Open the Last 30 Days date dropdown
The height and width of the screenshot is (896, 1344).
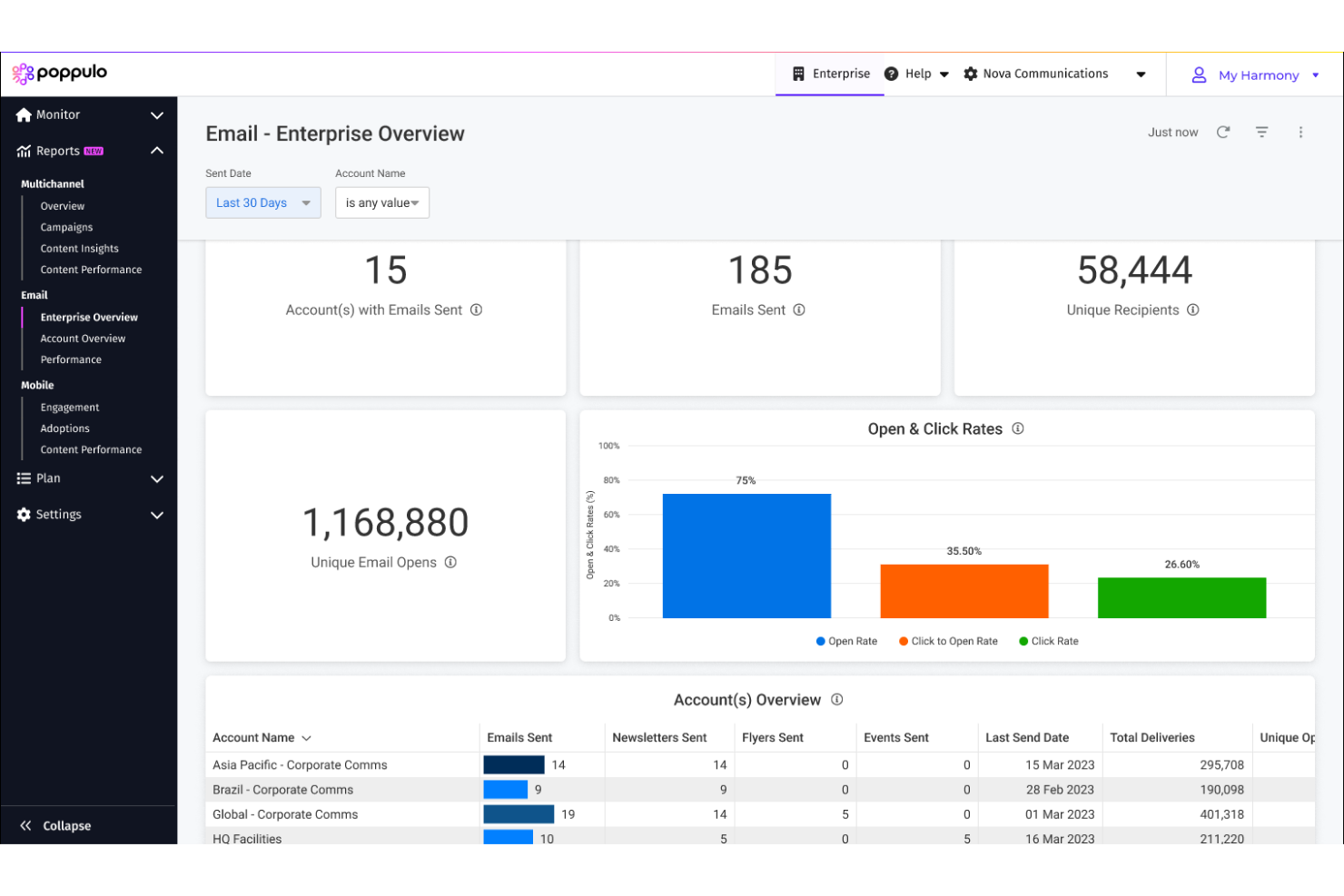263,203
